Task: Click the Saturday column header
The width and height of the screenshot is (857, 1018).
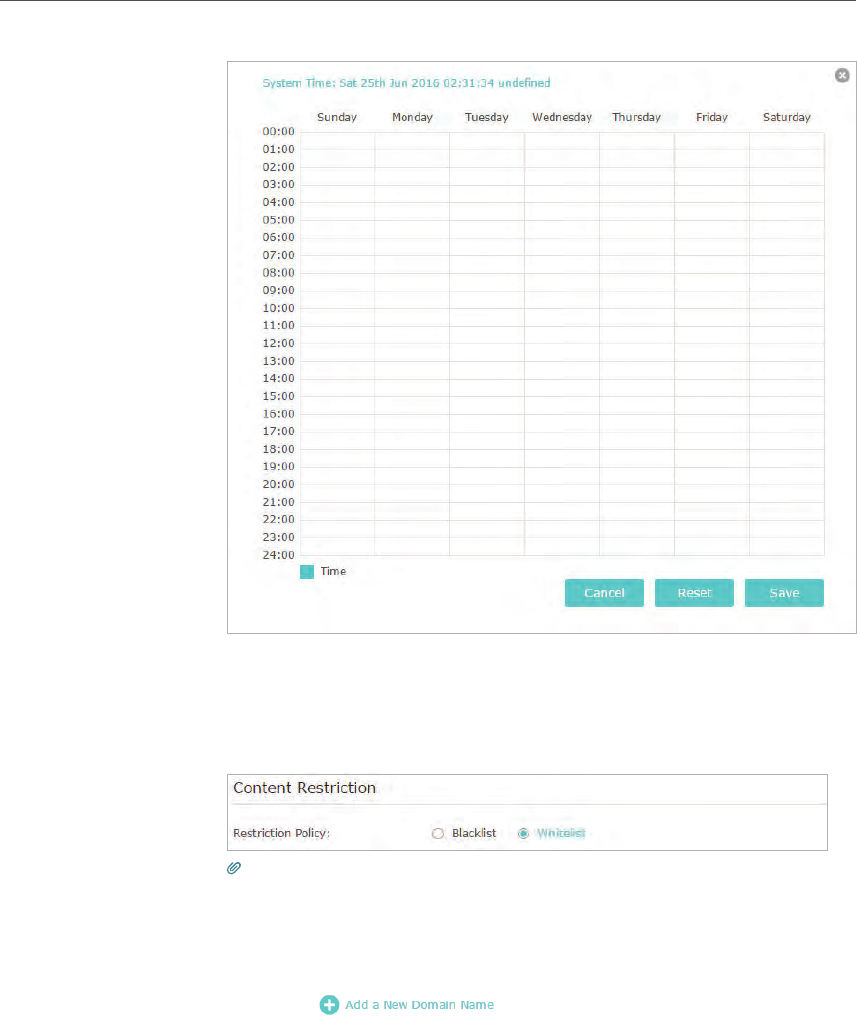Action: point(787,117)
